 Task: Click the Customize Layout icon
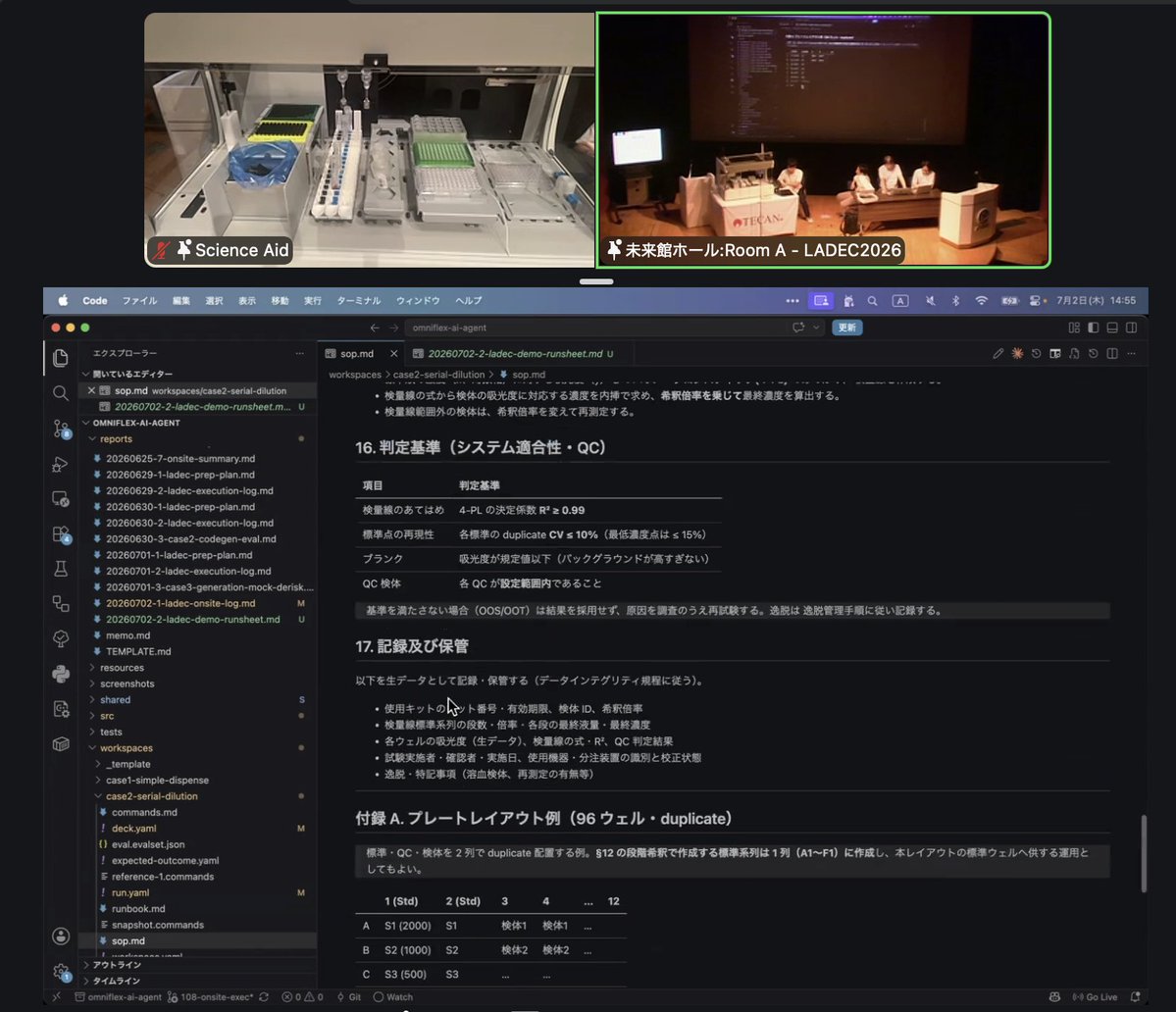point(1074,328)
